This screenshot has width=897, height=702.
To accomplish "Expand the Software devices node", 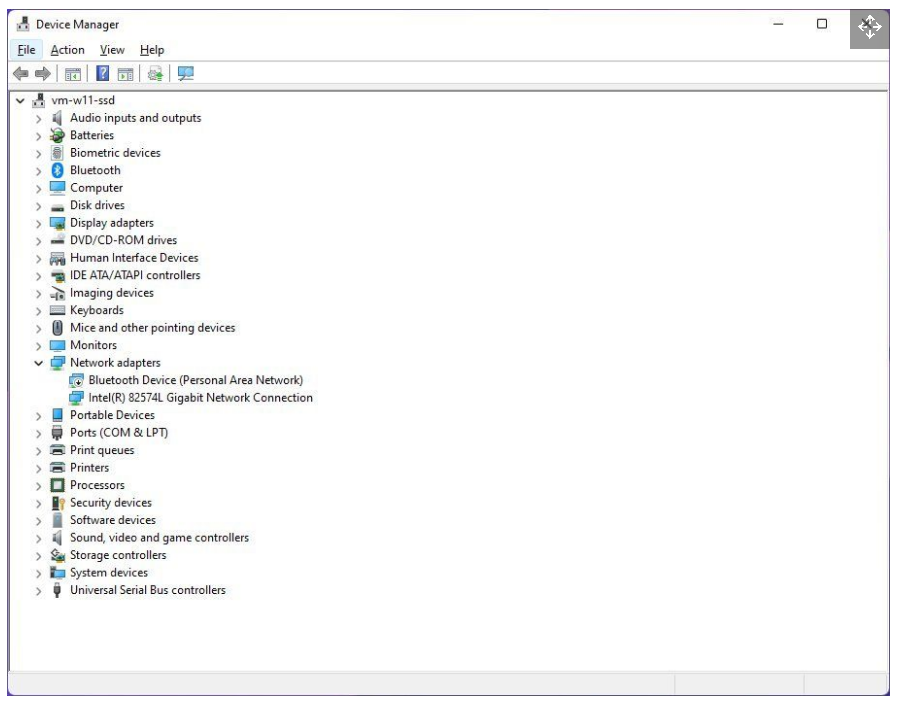I will tap(38, 521).
